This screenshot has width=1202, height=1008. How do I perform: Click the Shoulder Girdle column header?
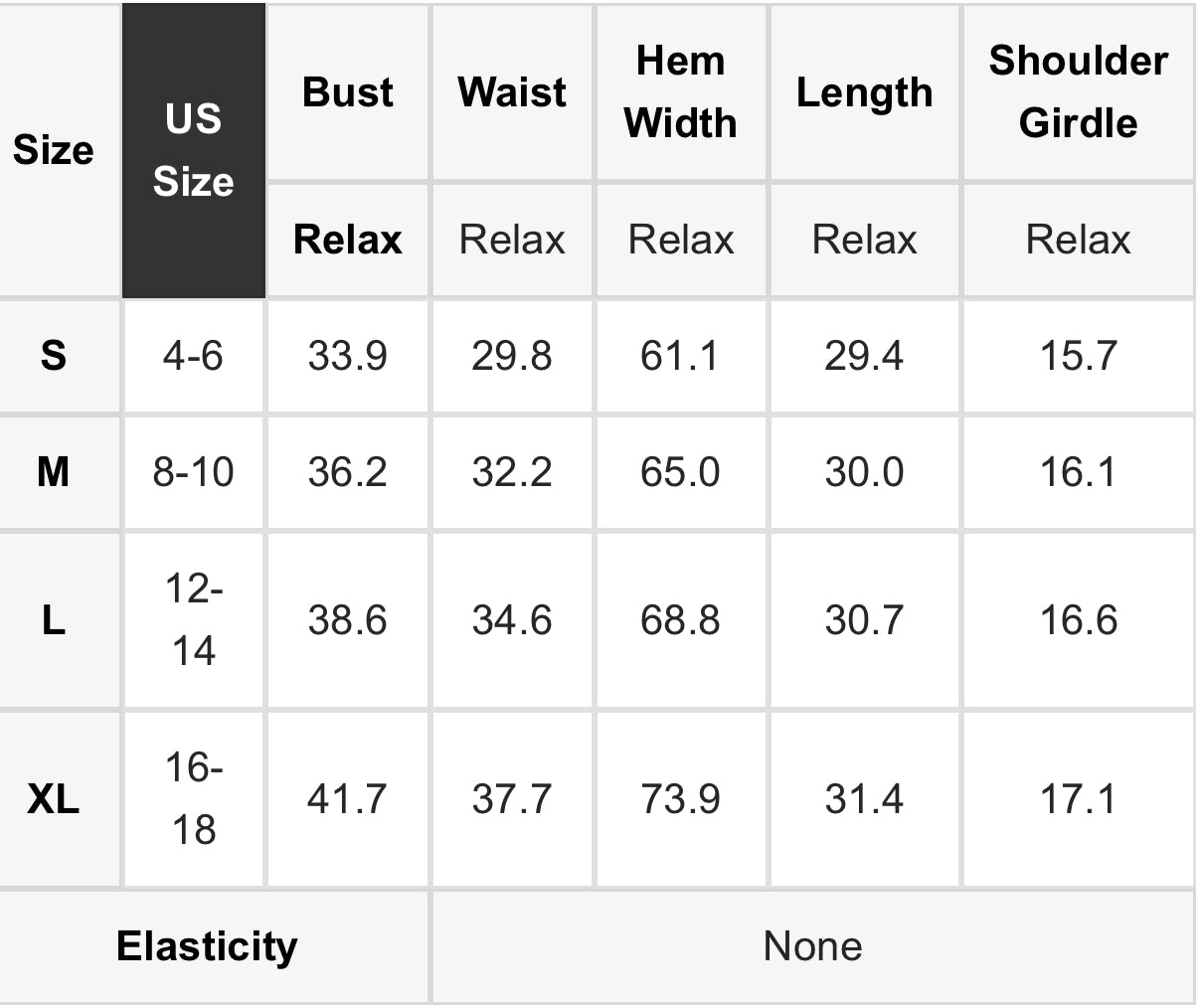point(1078,92)
